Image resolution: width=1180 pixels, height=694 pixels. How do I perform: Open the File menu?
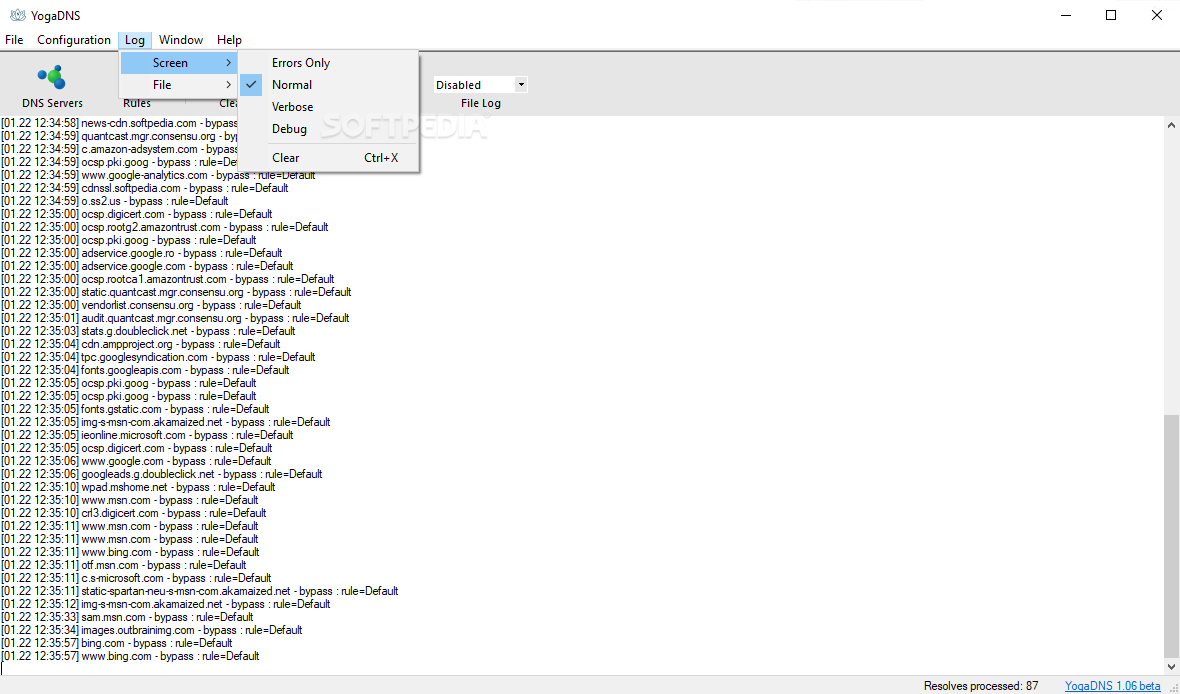[14, 40]
